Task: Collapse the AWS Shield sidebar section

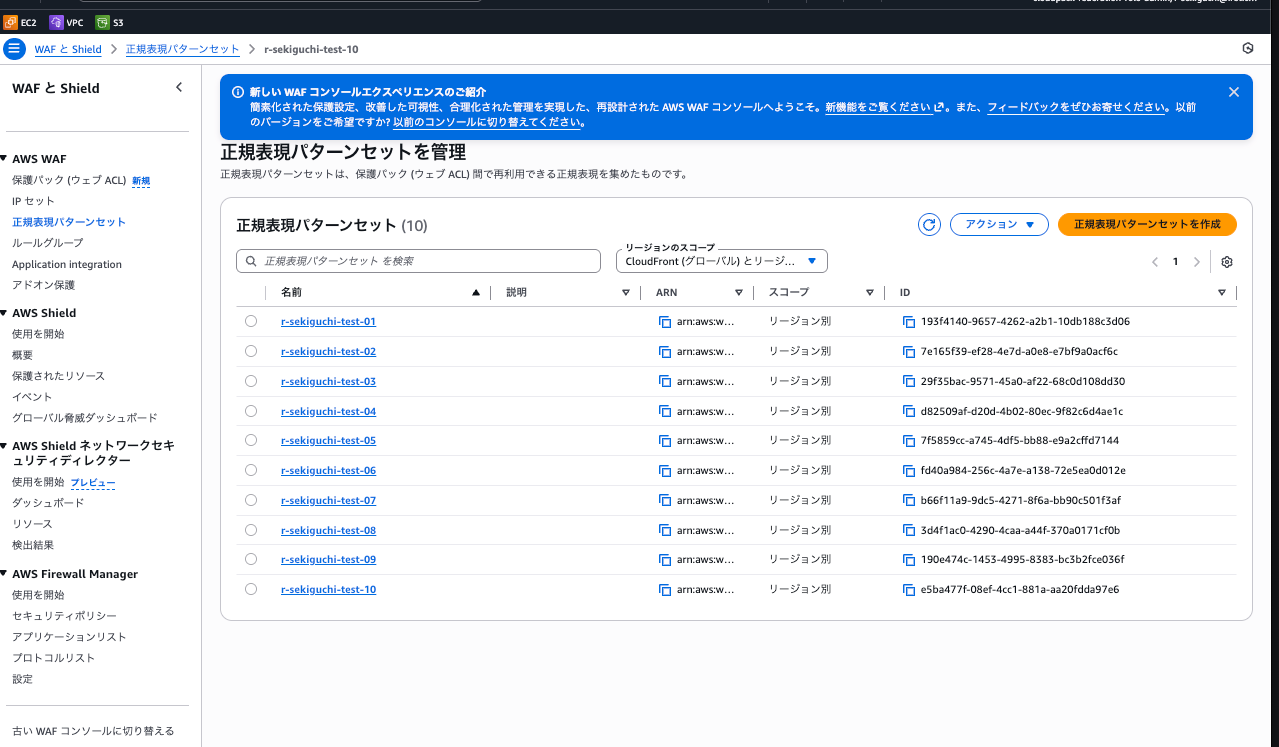Action: 5,313
